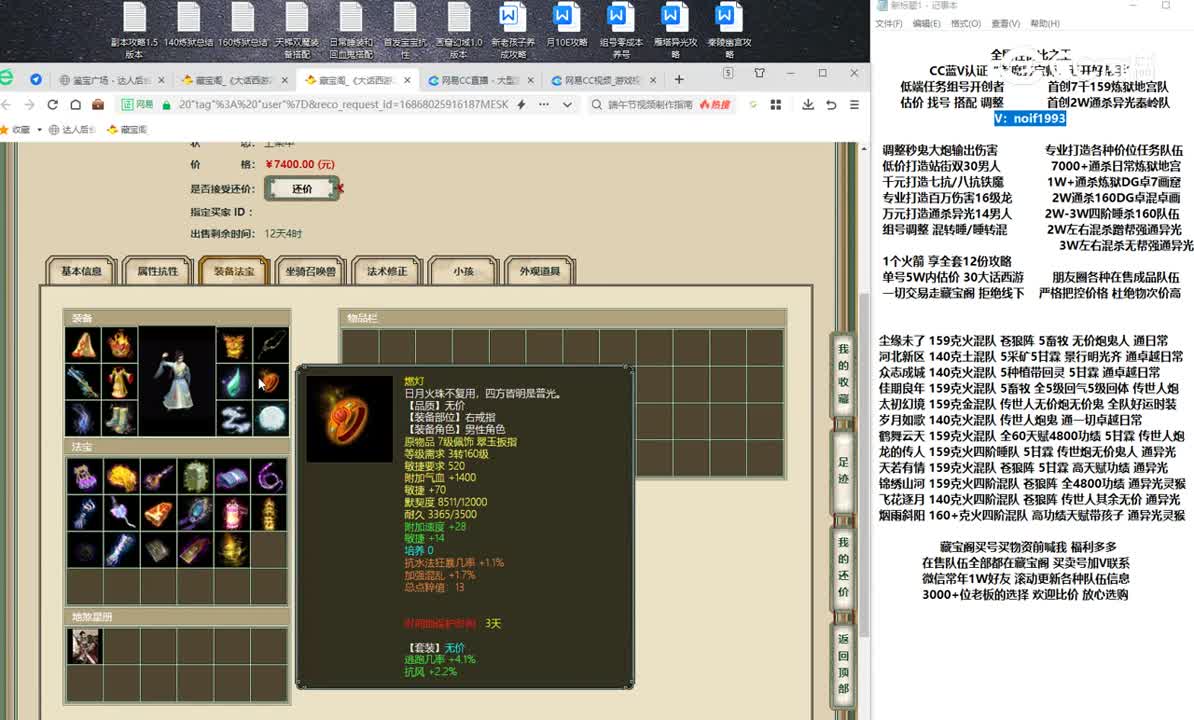This screenshot has width=1194, height=720.
Task: Open the address bar three-dots menu
Action: (x=544, y=104)
